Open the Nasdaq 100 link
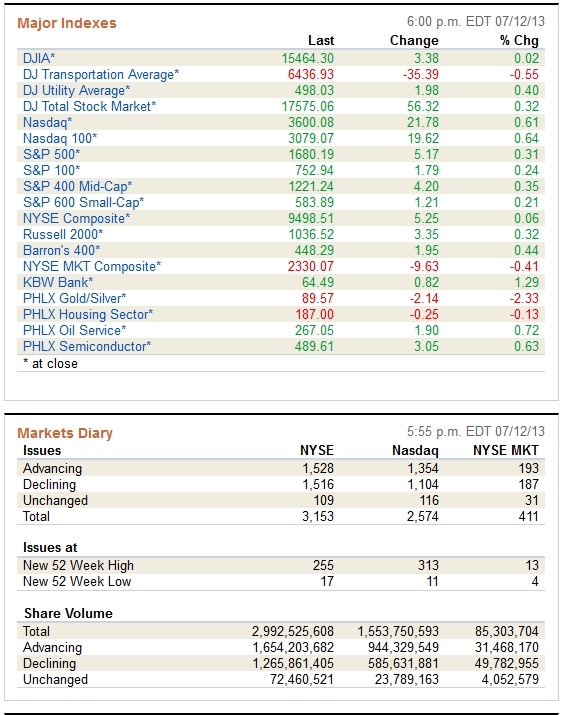This screenshot has height=715, width=566. coord(60,138)
